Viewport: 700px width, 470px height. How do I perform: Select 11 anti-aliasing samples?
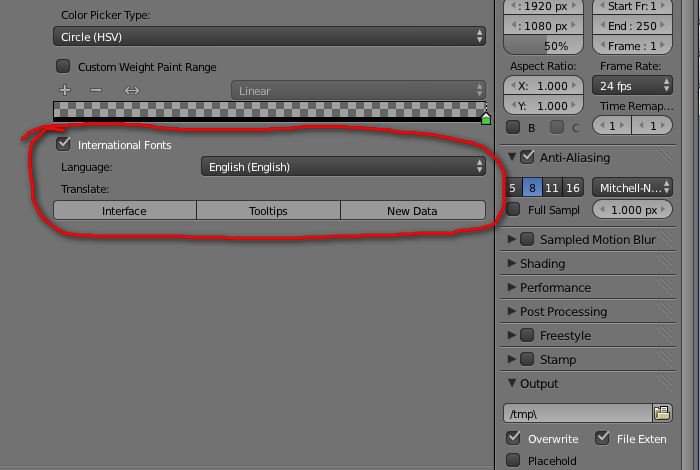coord(552,188)
